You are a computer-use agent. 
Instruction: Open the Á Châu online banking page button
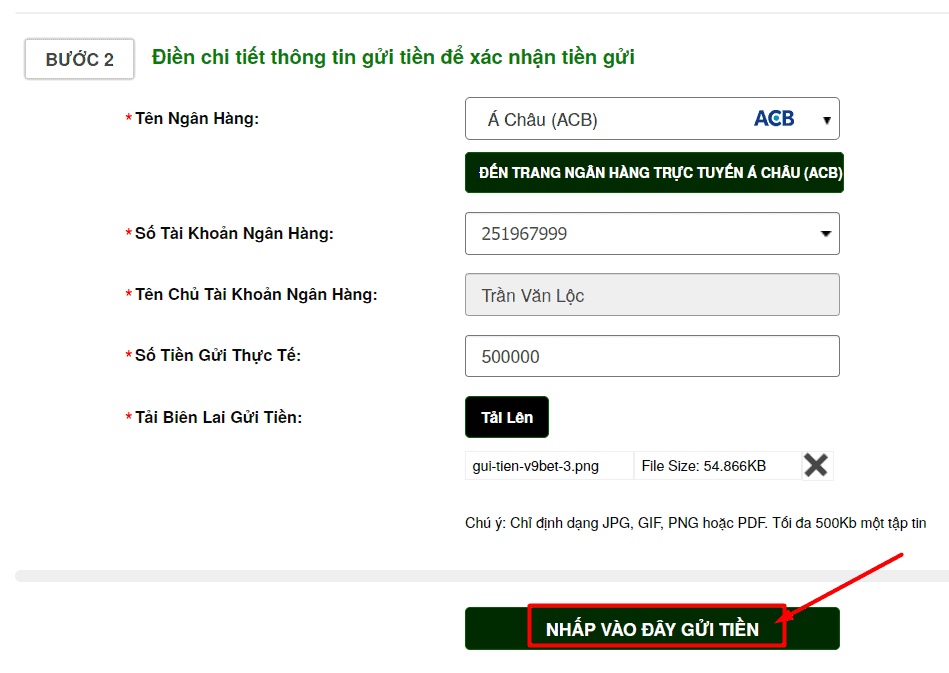(654, 173)
